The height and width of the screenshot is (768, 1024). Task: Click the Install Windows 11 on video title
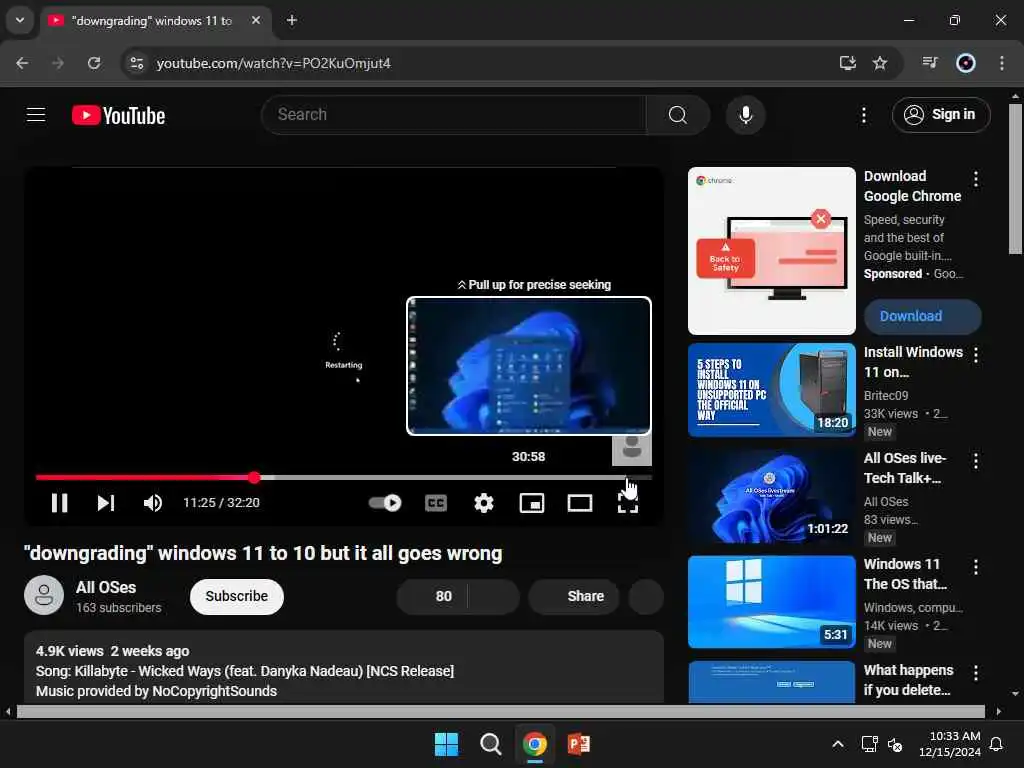coord(913,362)
